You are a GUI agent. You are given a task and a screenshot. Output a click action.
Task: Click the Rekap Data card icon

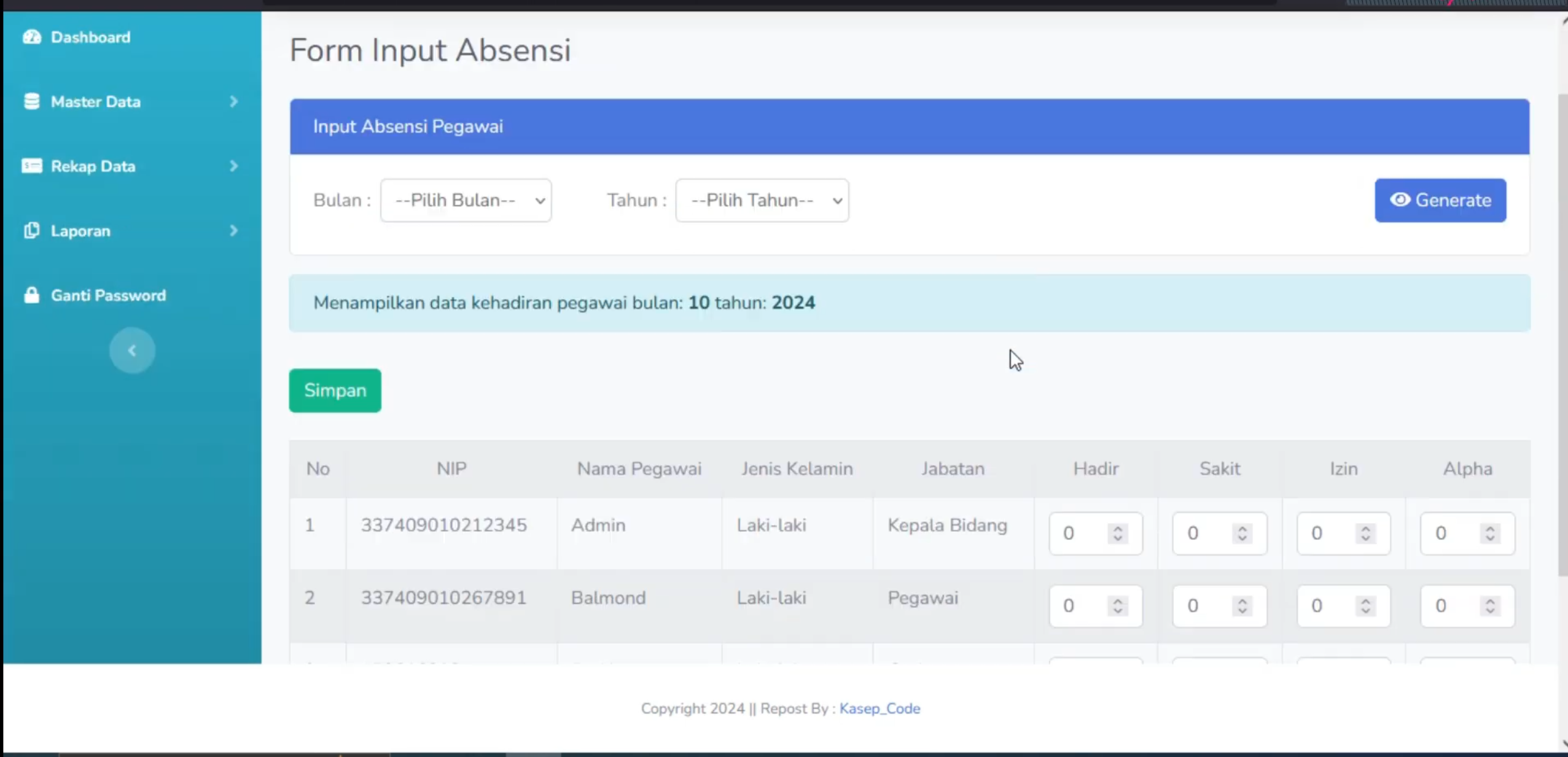click(32, 166)
